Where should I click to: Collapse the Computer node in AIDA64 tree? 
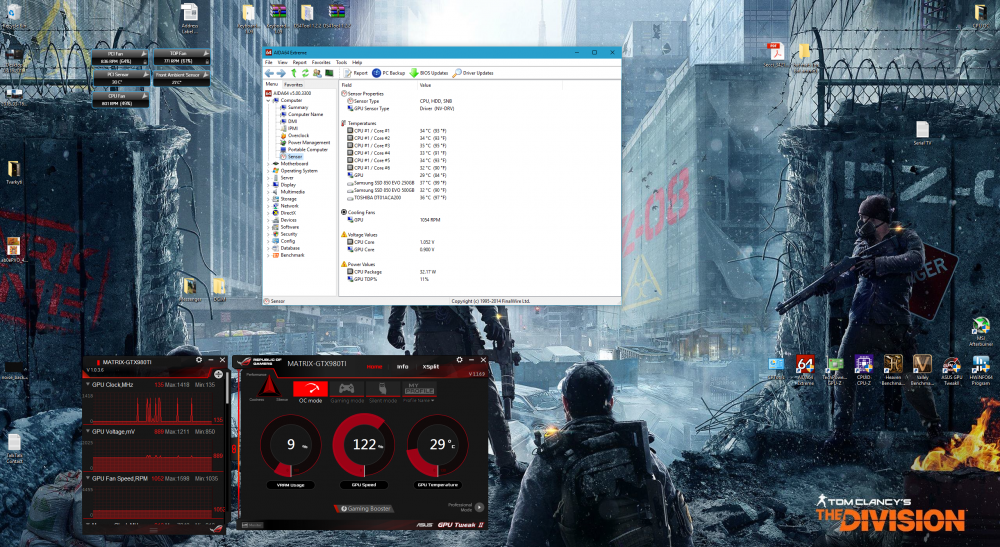point(268,101)
